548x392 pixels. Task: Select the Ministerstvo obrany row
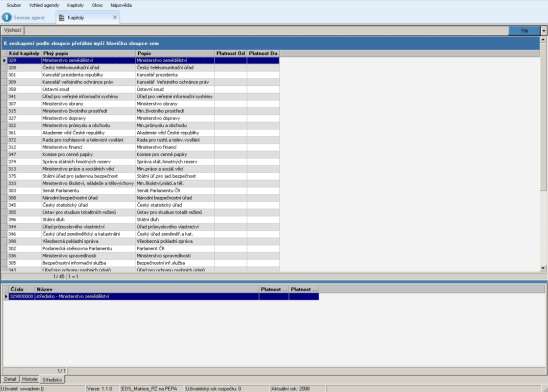click(143, 104)
